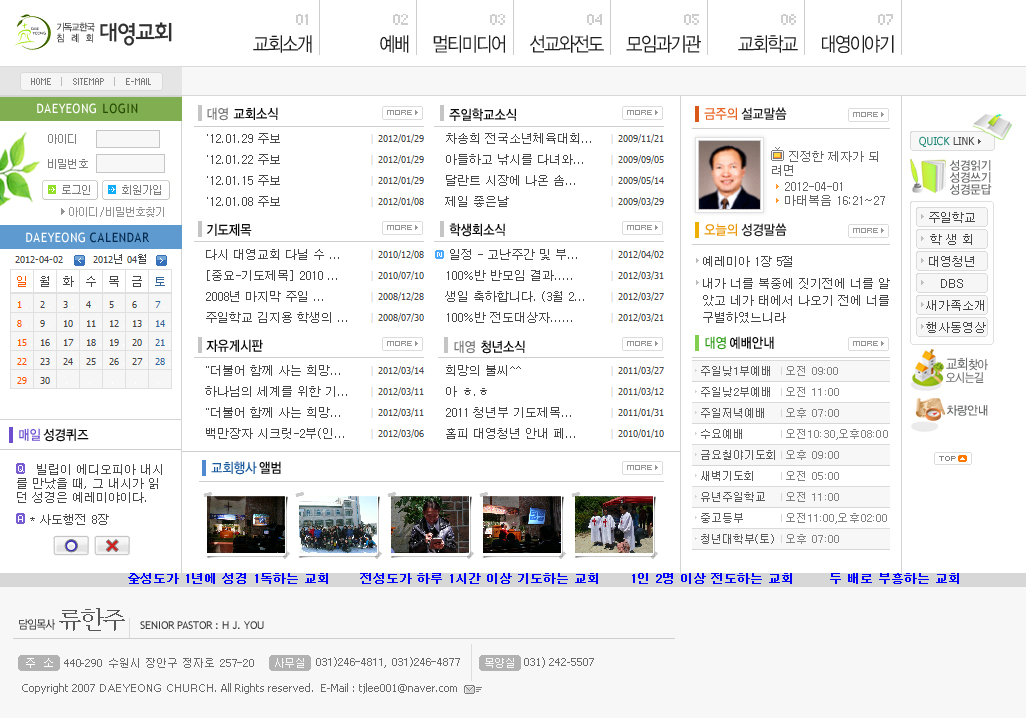
Task: Answer X (false) on Bible quiz
Action: [112, 545]
